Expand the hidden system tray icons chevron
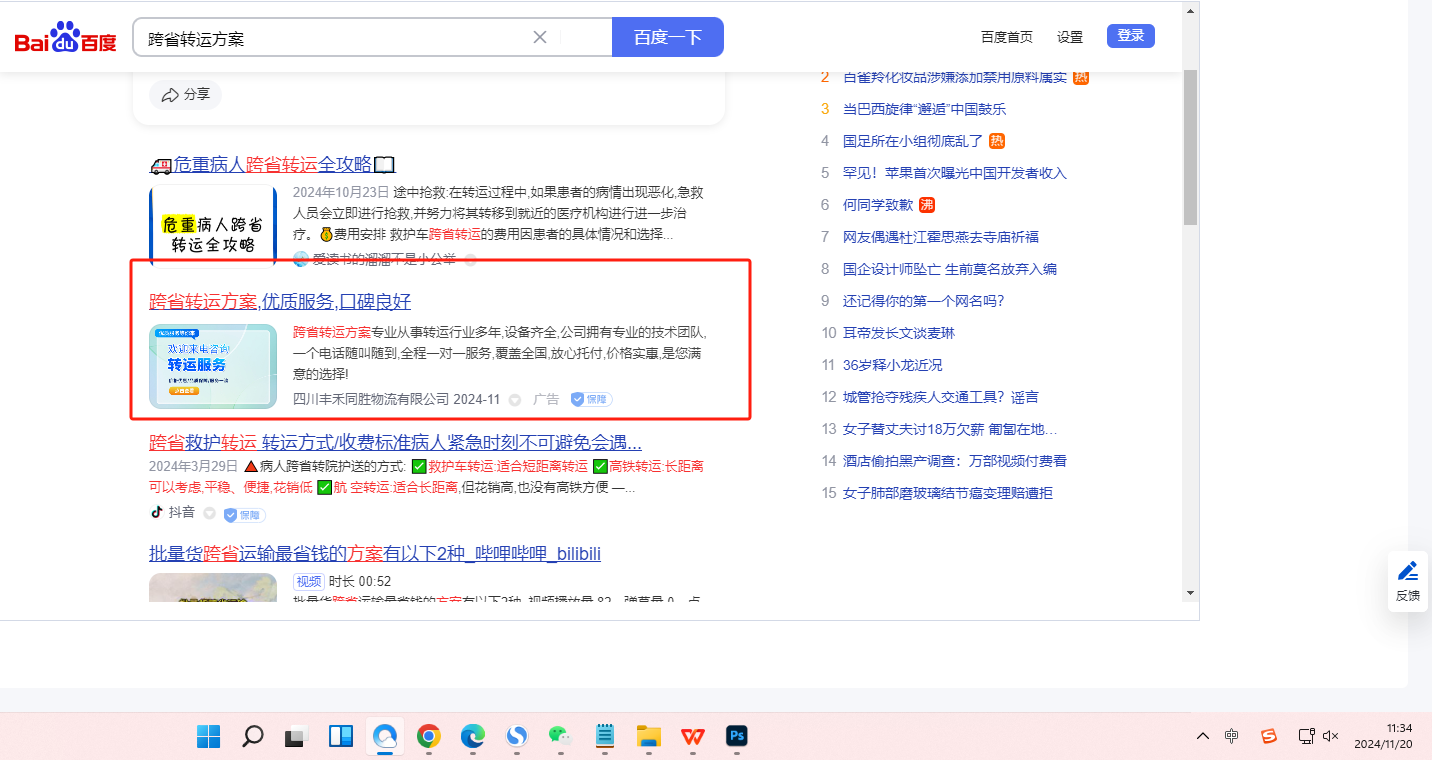The height and width of the screenshot is (760, 1432). [1203, 736]
